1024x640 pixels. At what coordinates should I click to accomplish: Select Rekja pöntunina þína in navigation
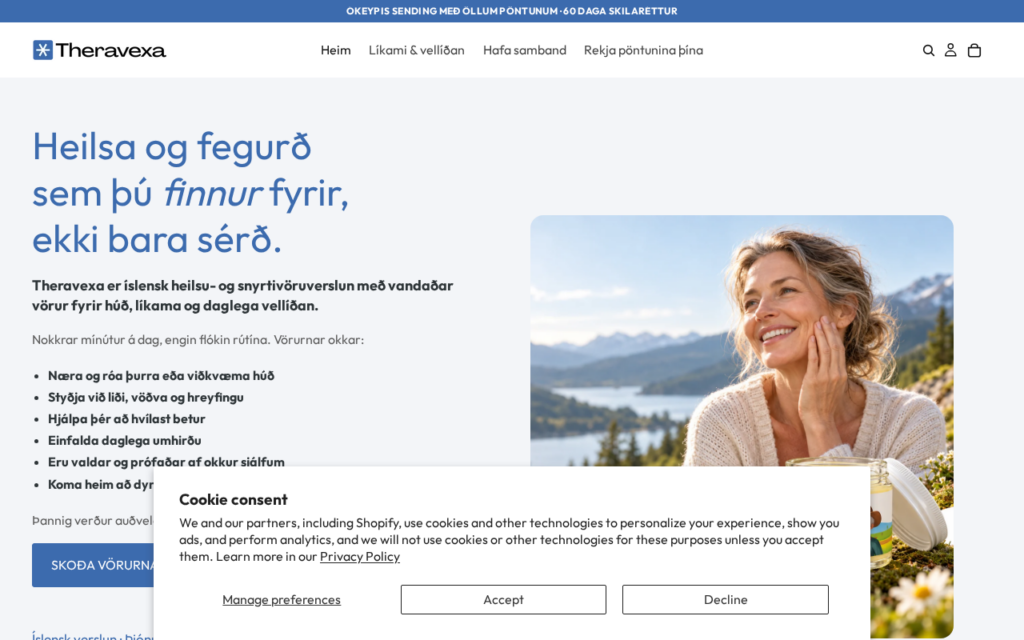(x=643, y=50)
